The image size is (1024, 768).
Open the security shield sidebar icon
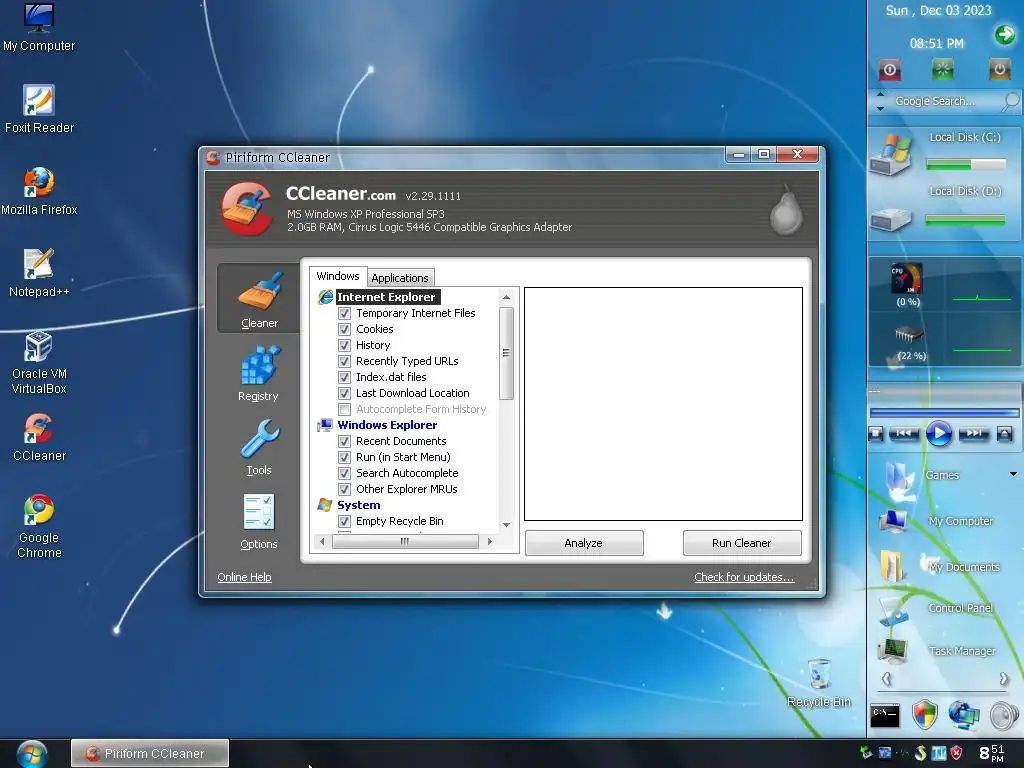[925, 714]
